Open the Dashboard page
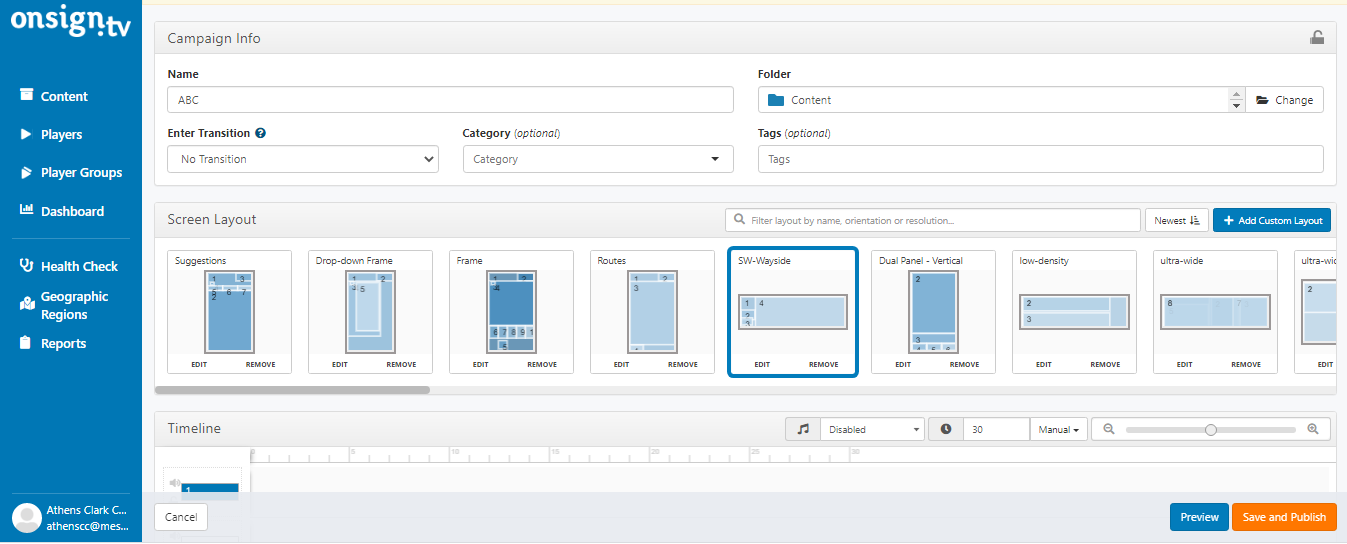The image size is (1347, 544). coord(72,211)
